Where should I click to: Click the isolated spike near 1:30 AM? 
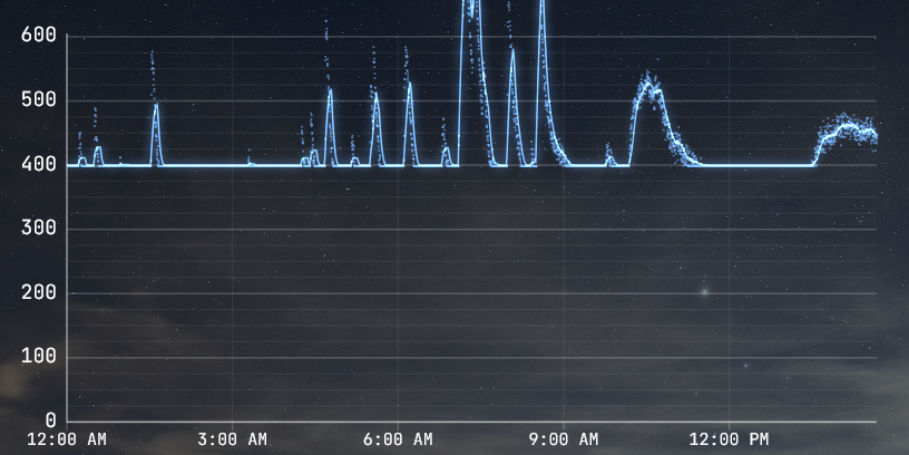(x=155, y=104)
